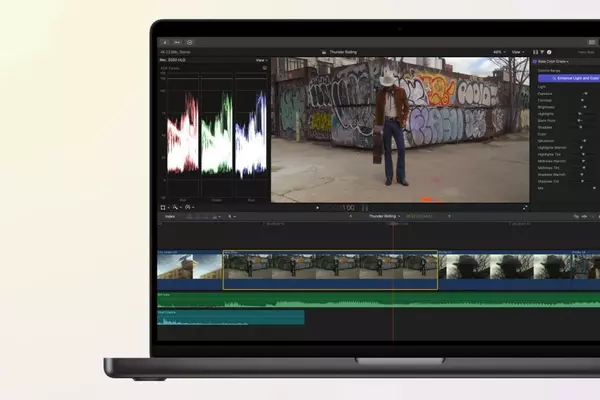
Task: Click the import media icon in toolbar
Action: pyautogui.click(x=165, y=42)
